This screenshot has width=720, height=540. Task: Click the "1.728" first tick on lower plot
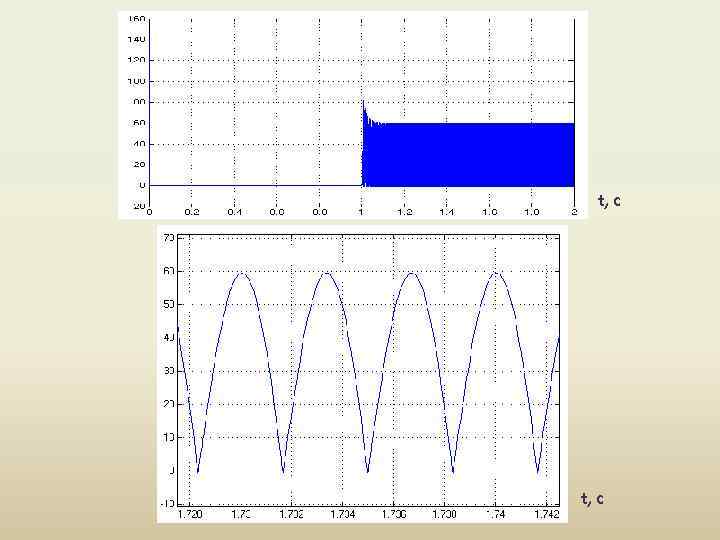coord(190,514)
